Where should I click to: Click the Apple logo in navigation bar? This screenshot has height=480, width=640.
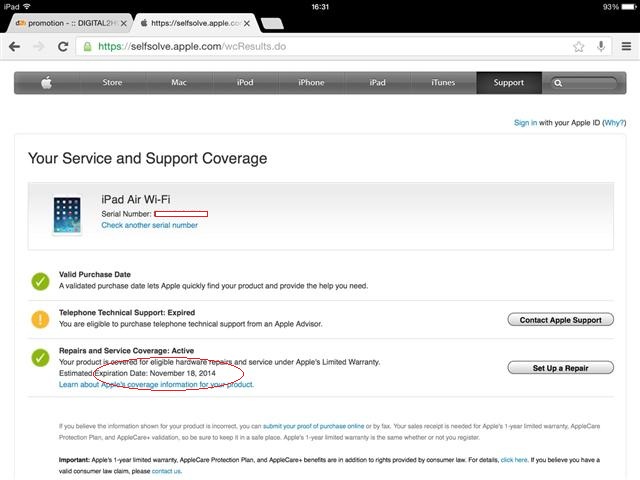[x=47, y=83]
